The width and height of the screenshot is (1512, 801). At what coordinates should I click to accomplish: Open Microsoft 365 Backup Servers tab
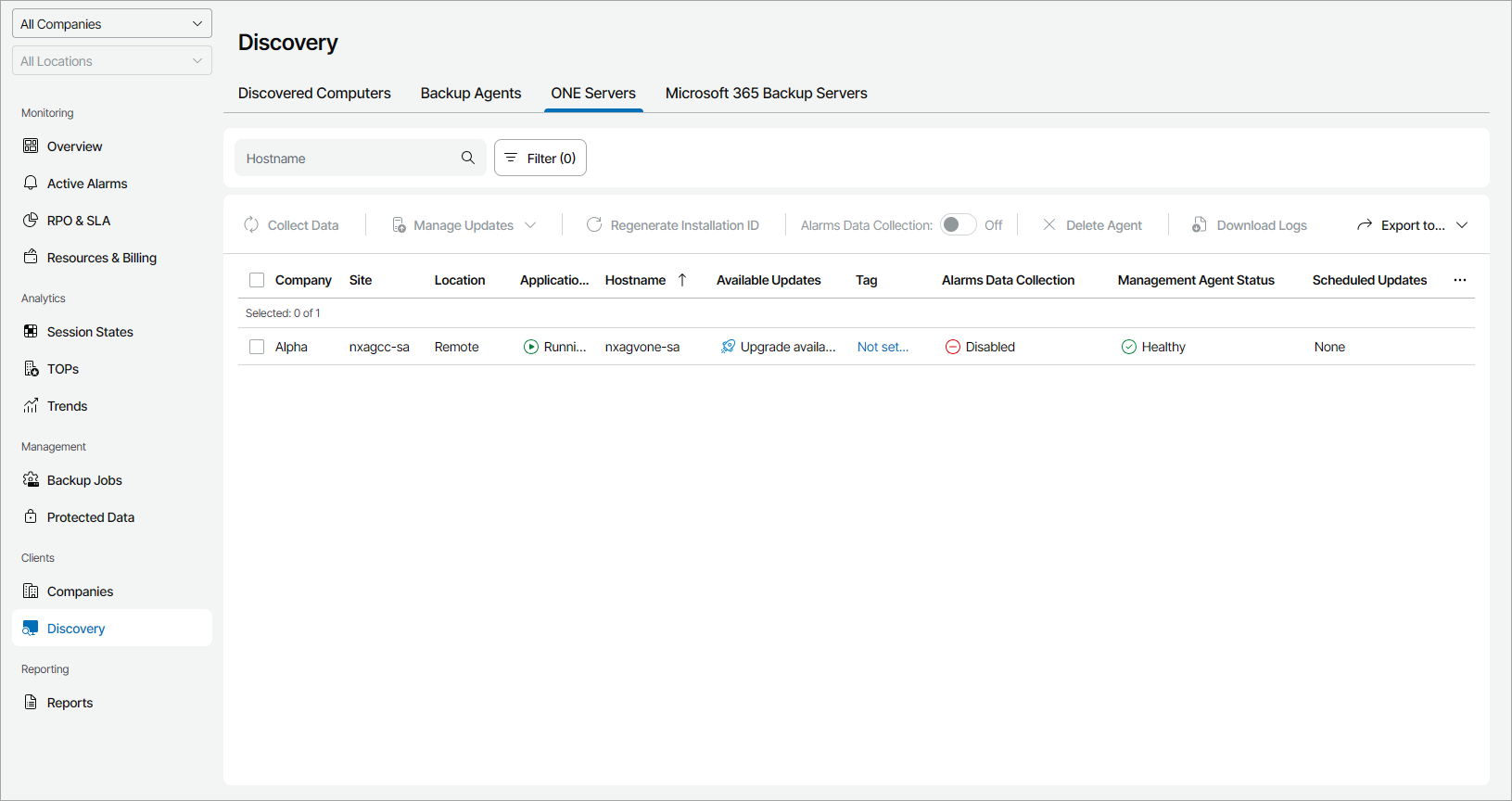click(x=766, y=94)
